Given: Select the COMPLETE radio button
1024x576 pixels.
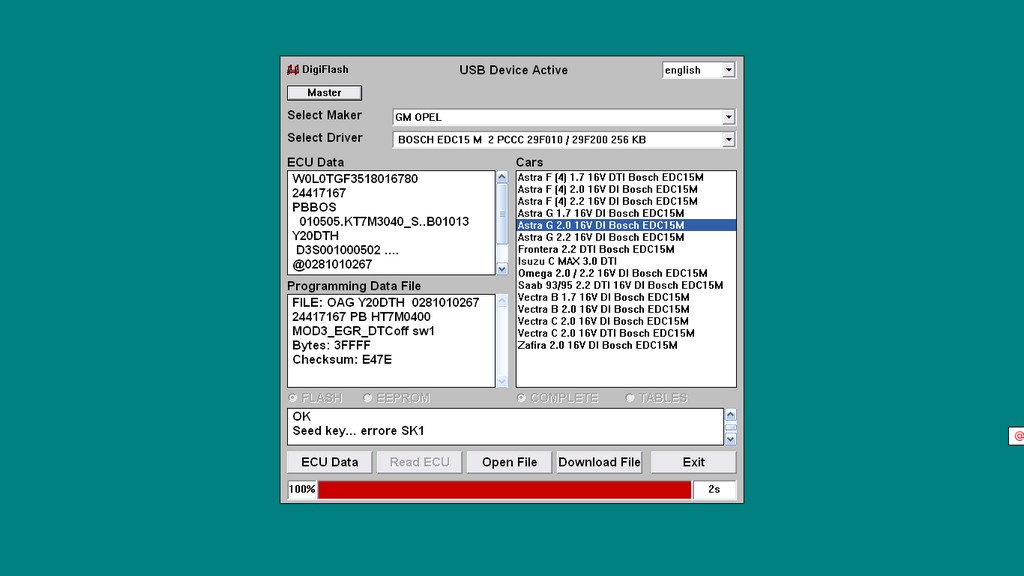Looking at the screenshot, I should [x=521, y=398].
